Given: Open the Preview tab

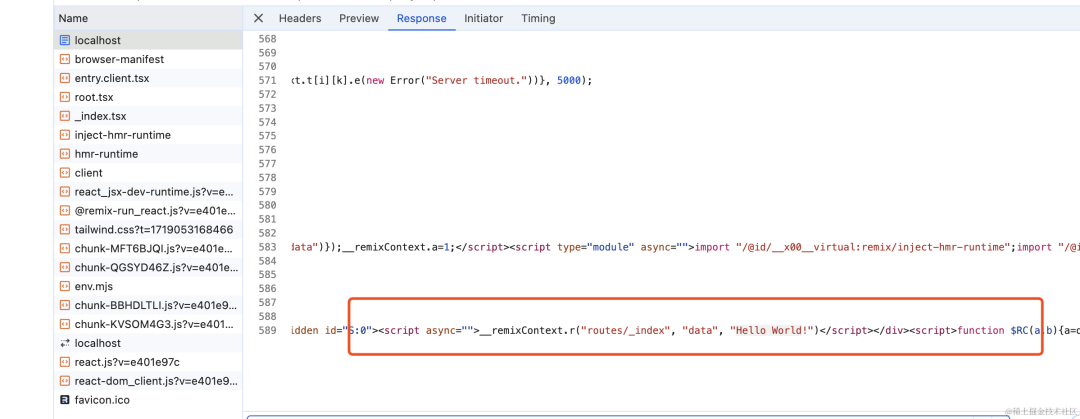Looking at the screenshot, I should pyautogui.click(x=359, y=19).
